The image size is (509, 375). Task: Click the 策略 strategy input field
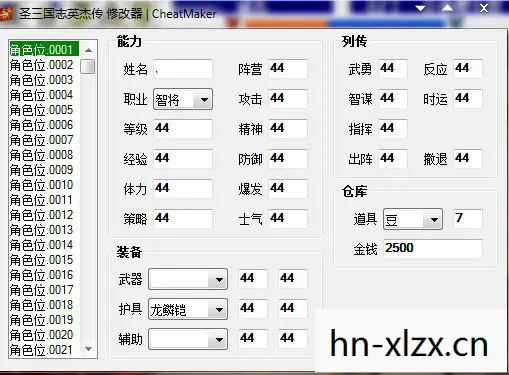(183, 219)
